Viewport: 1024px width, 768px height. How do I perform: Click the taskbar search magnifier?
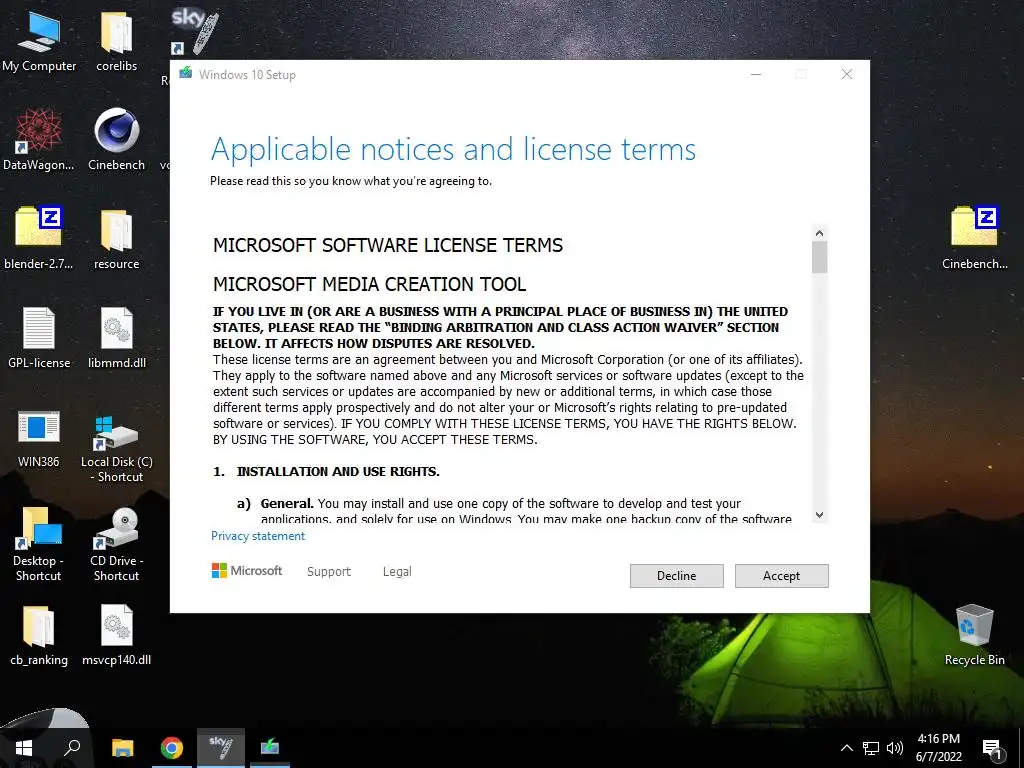point(72,748)
